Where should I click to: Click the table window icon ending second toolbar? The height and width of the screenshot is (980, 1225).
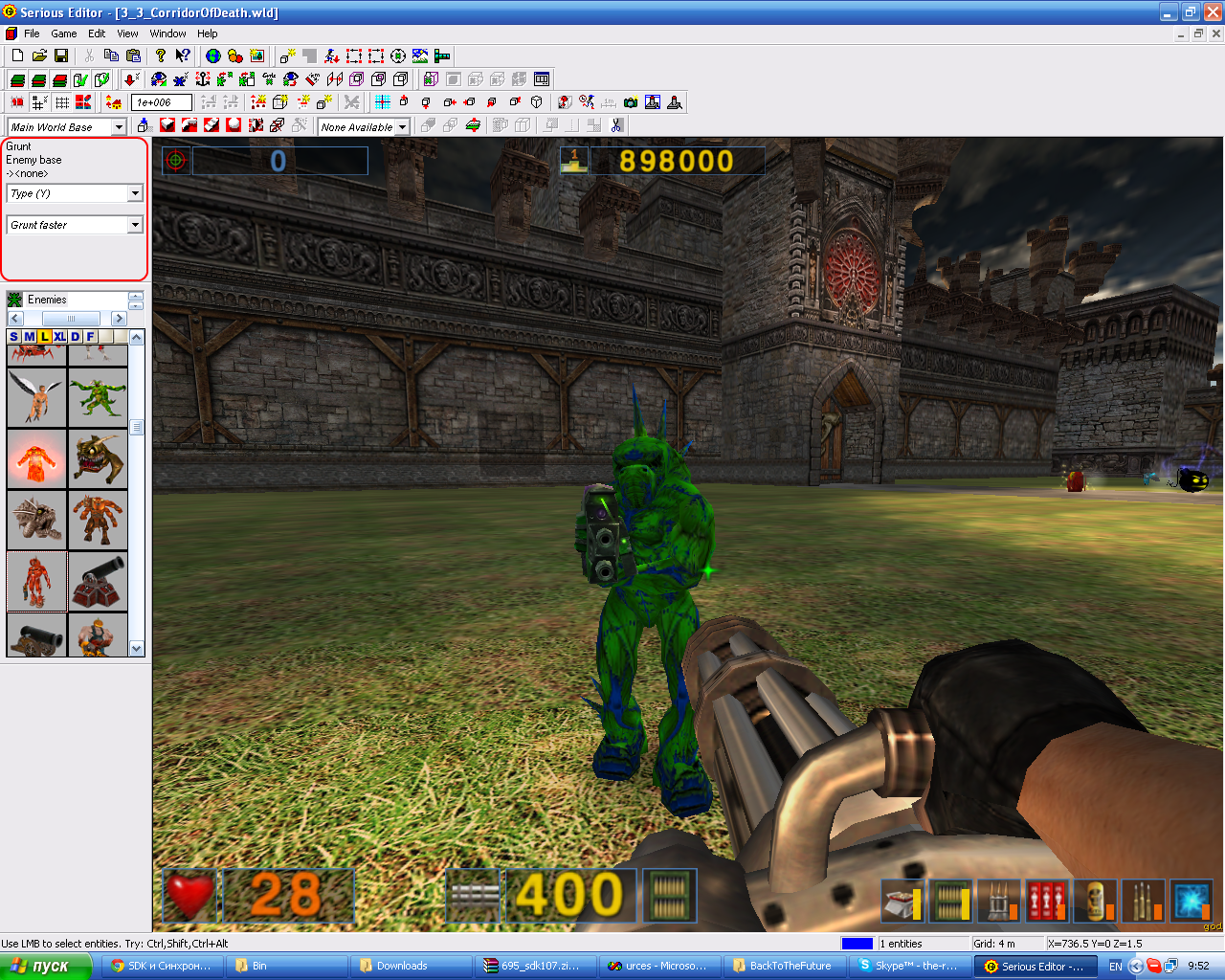click(x=542, y=78)
